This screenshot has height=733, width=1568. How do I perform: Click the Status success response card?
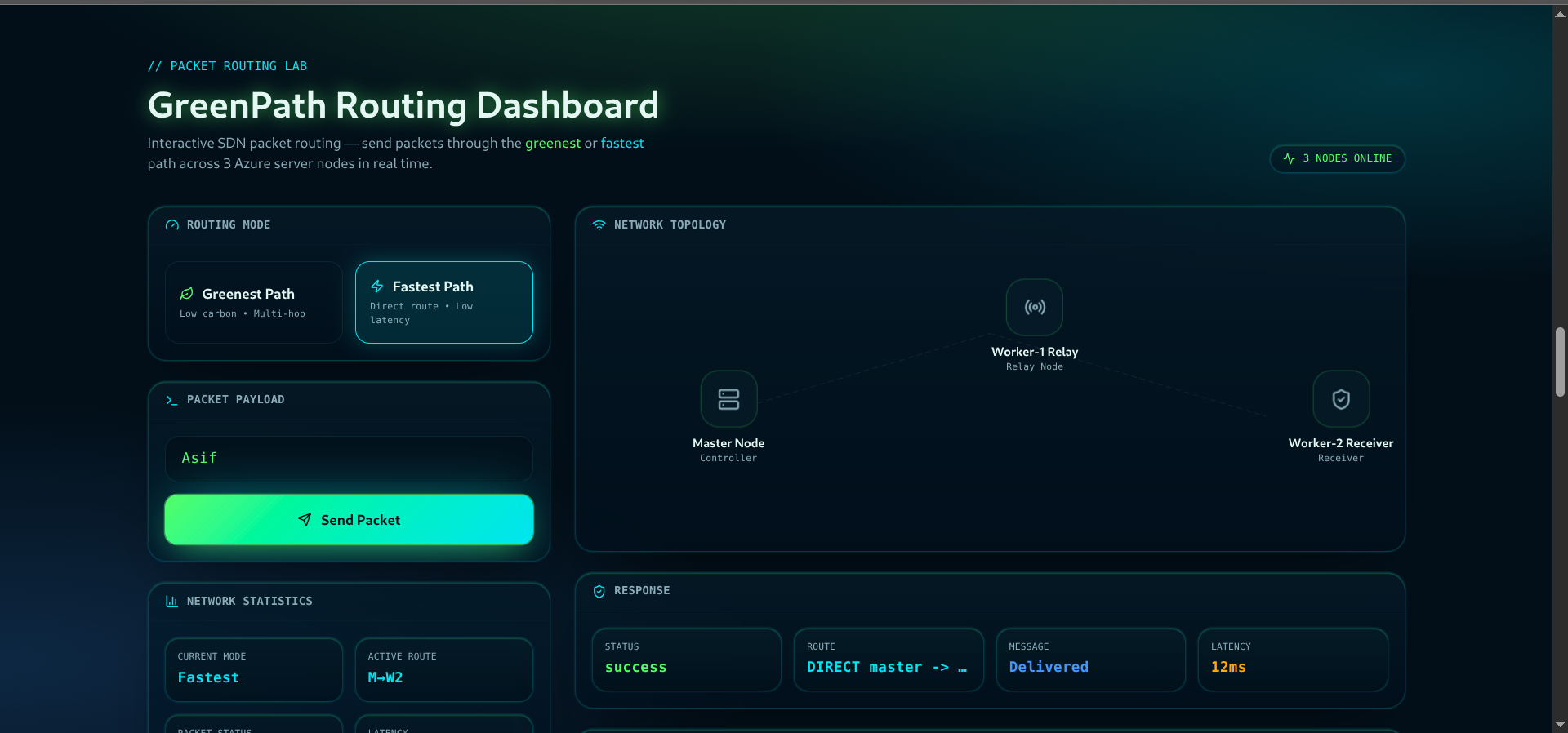pyautogui.click(x=687, y=660)
